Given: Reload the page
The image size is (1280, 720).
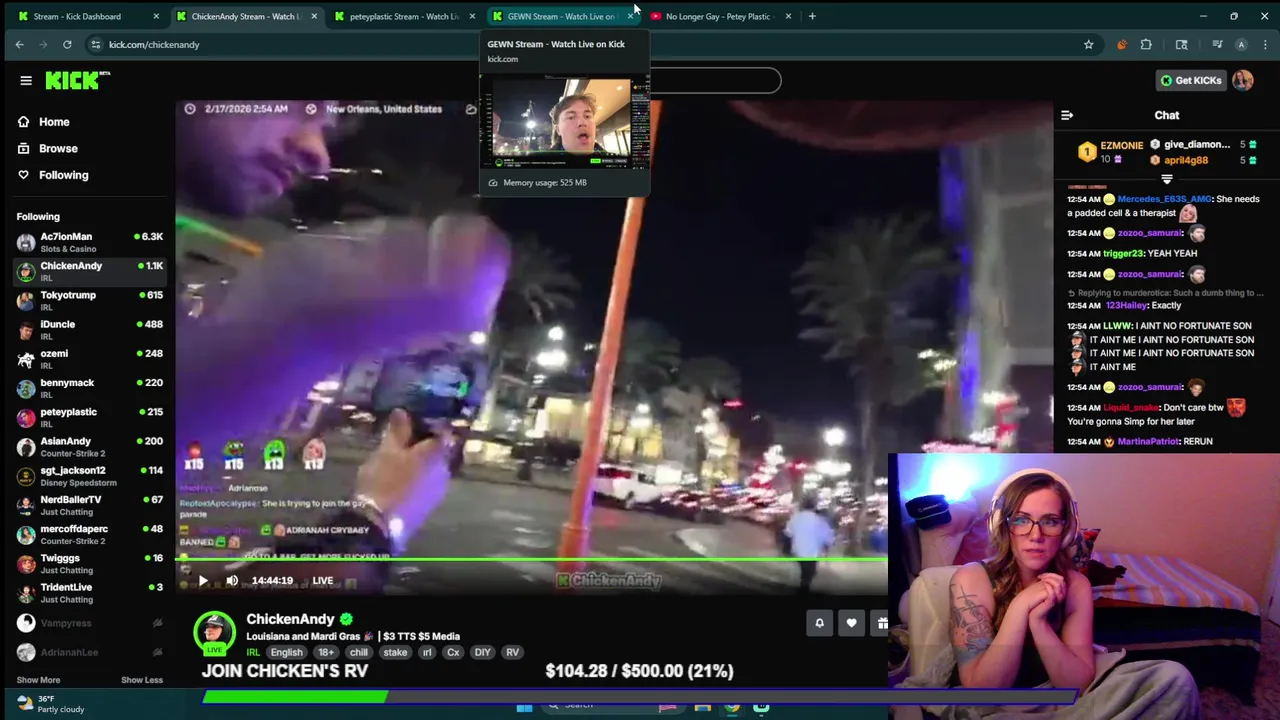Looking at the screenshot, I should 67,44.
